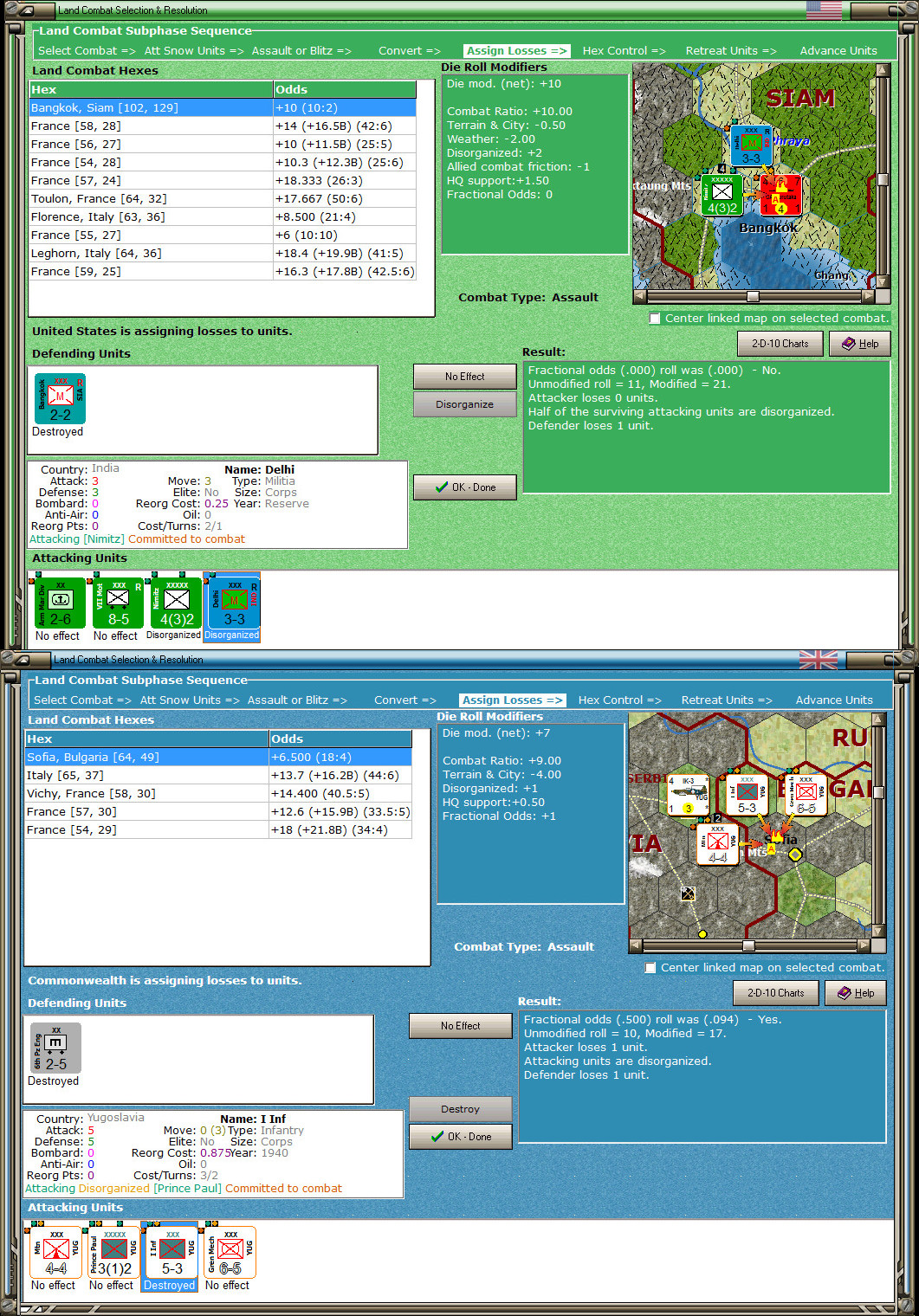Open 2-D-10 Charts in United States window

coord(780,344)
